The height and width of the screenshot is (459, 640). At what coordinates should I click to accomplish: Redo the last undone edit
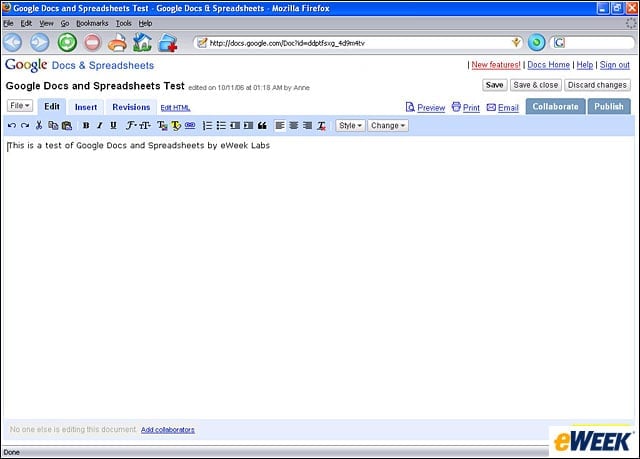tap(25, 126)
